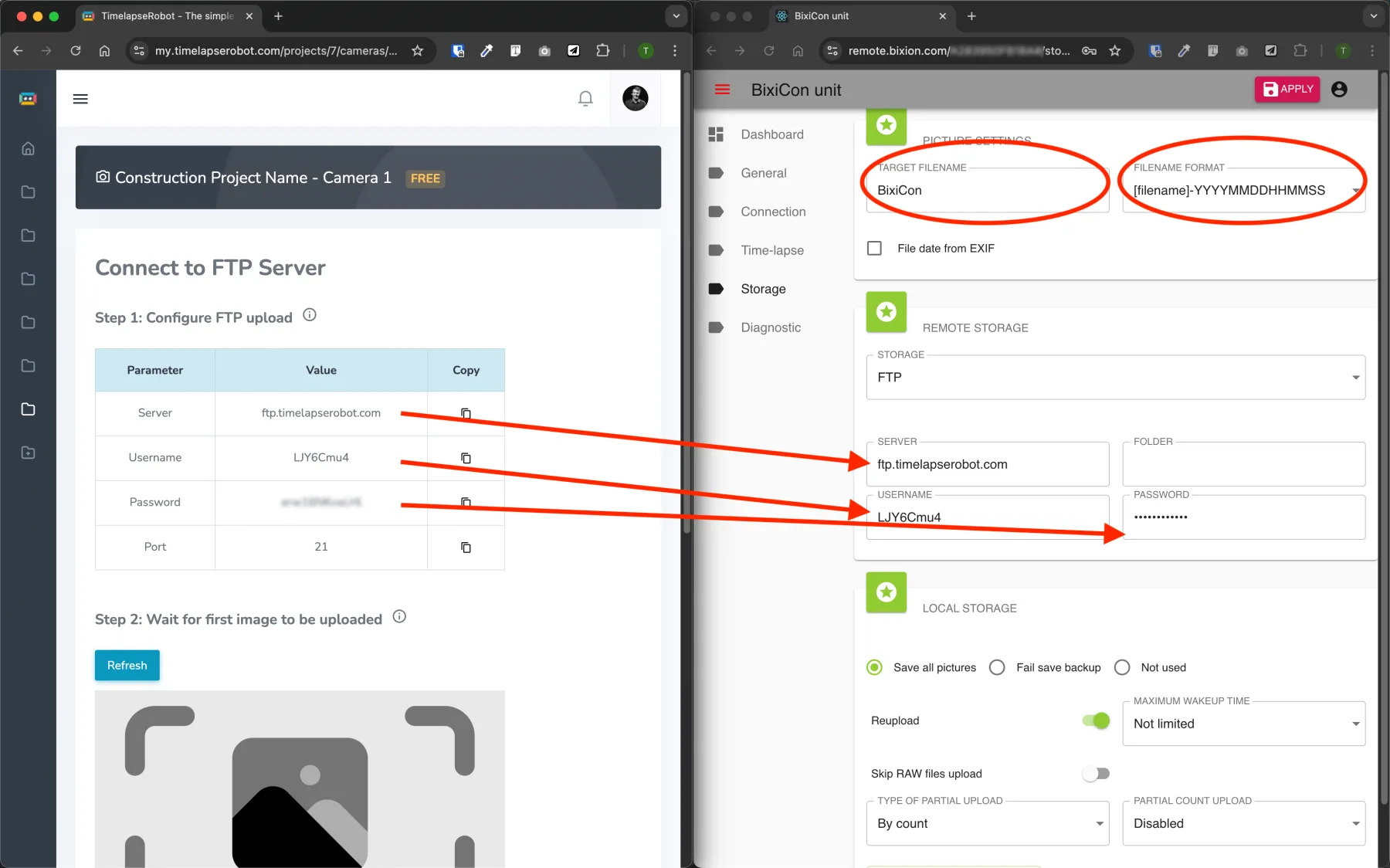Copy the Server value ftp.timelapserobot.com
Image resolution: width=1390 pixels, height=868 pixels.
point(466,413)
